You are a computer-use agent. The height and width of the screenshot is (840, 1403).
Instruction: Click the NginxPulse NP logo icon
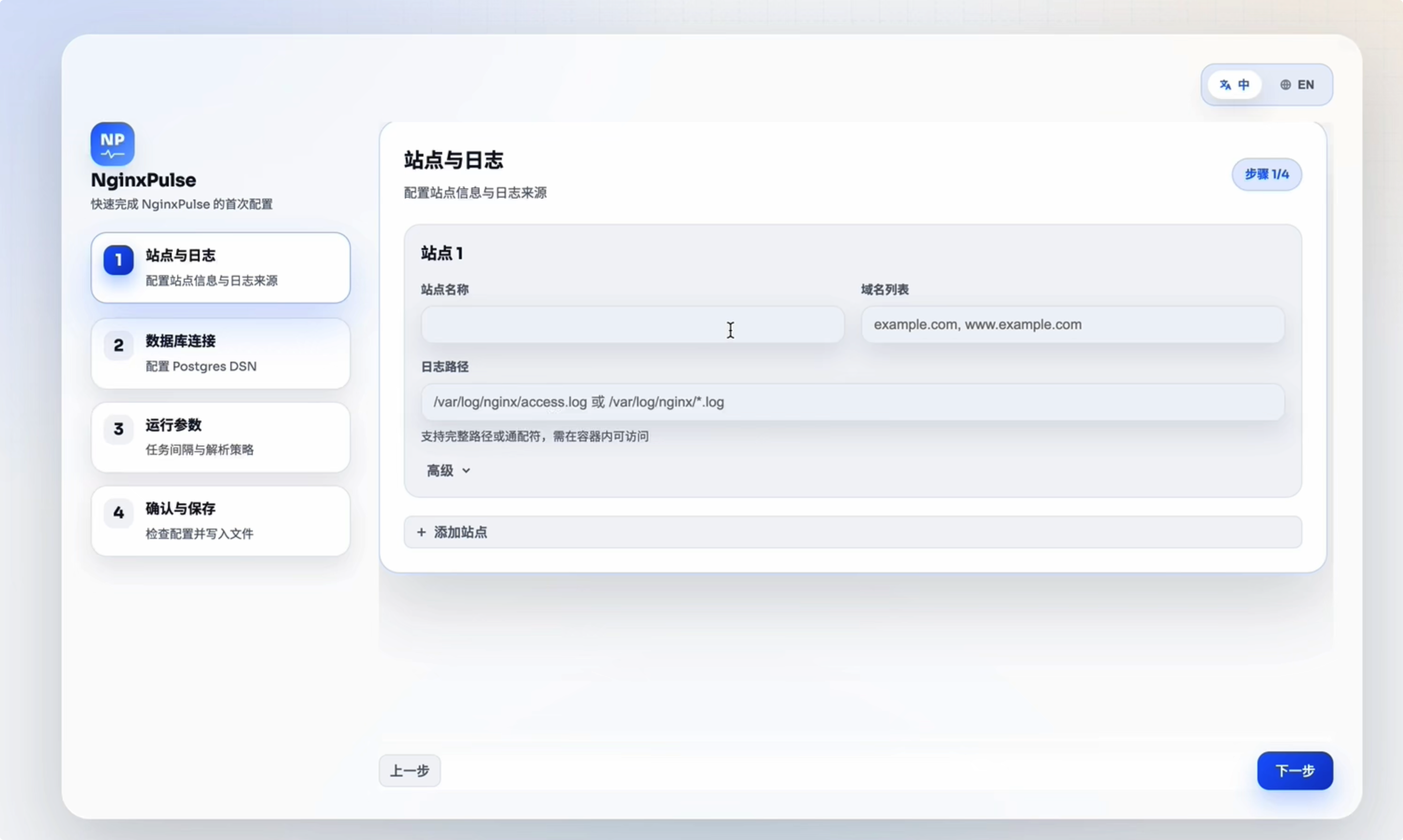[112, 144]
